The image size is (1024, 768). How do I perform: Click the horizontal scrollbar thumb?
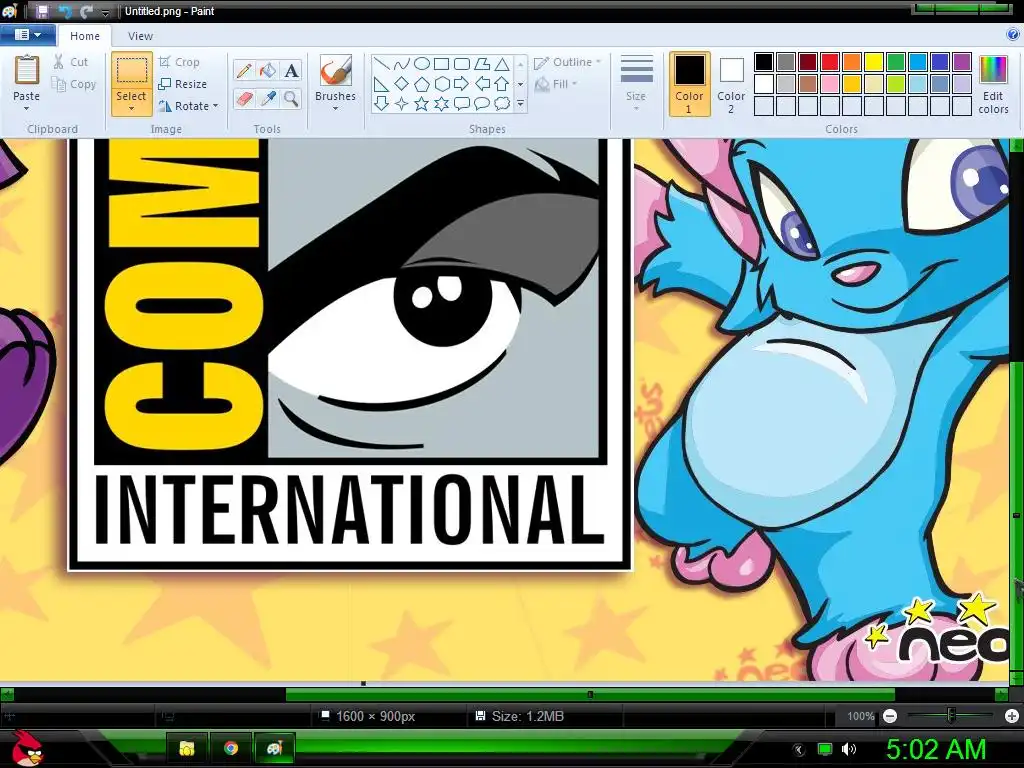point(590,695)
